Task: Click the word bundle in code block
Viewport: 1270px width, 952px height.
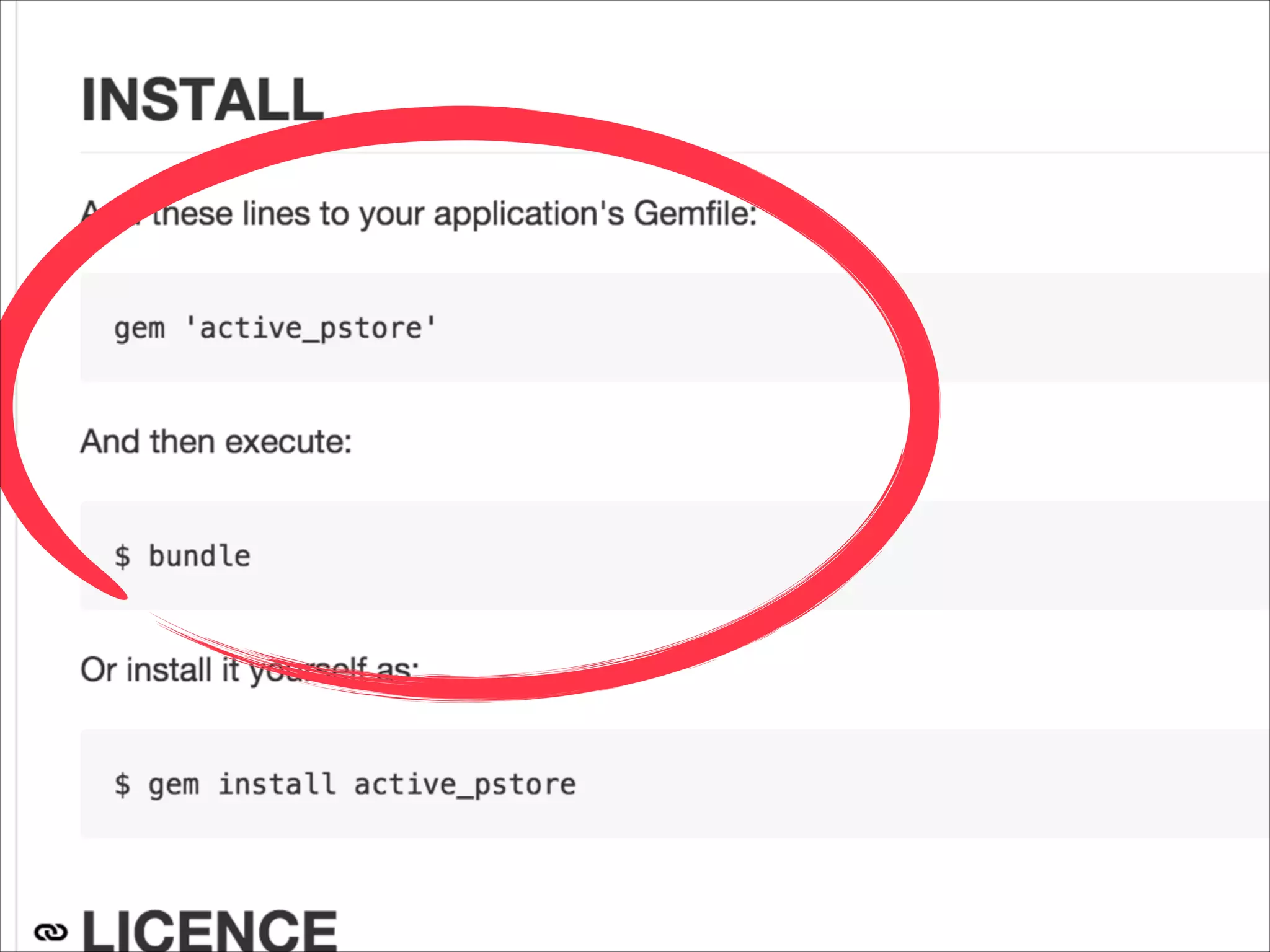Action: pos(199,556)
